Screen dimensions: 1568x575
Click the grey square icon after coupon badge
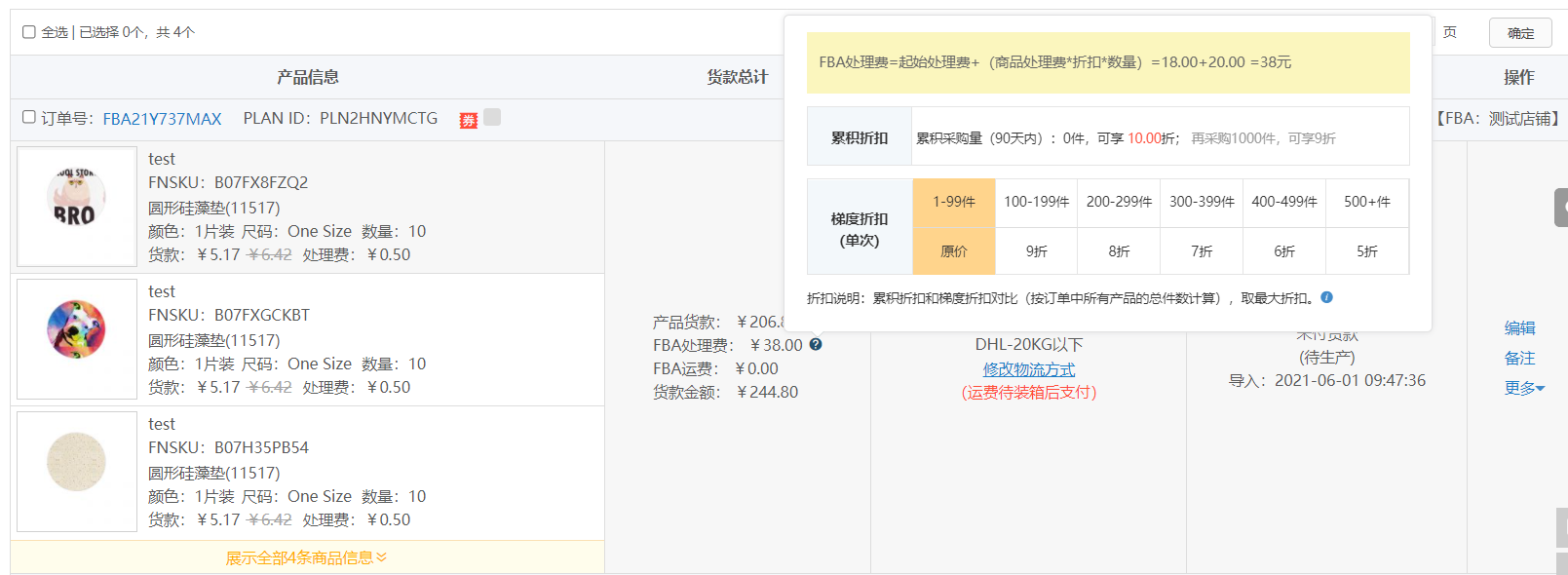[492, 117]
